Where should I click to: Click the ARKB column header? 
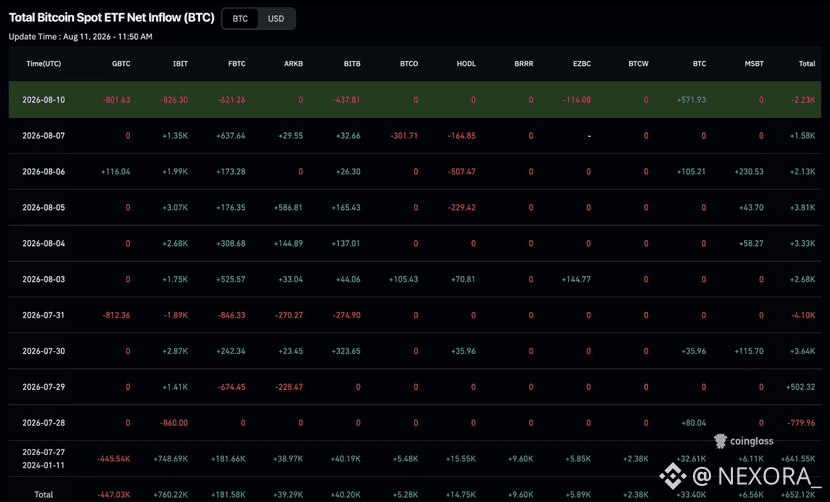pyautogui.click(x=293, y=64)
